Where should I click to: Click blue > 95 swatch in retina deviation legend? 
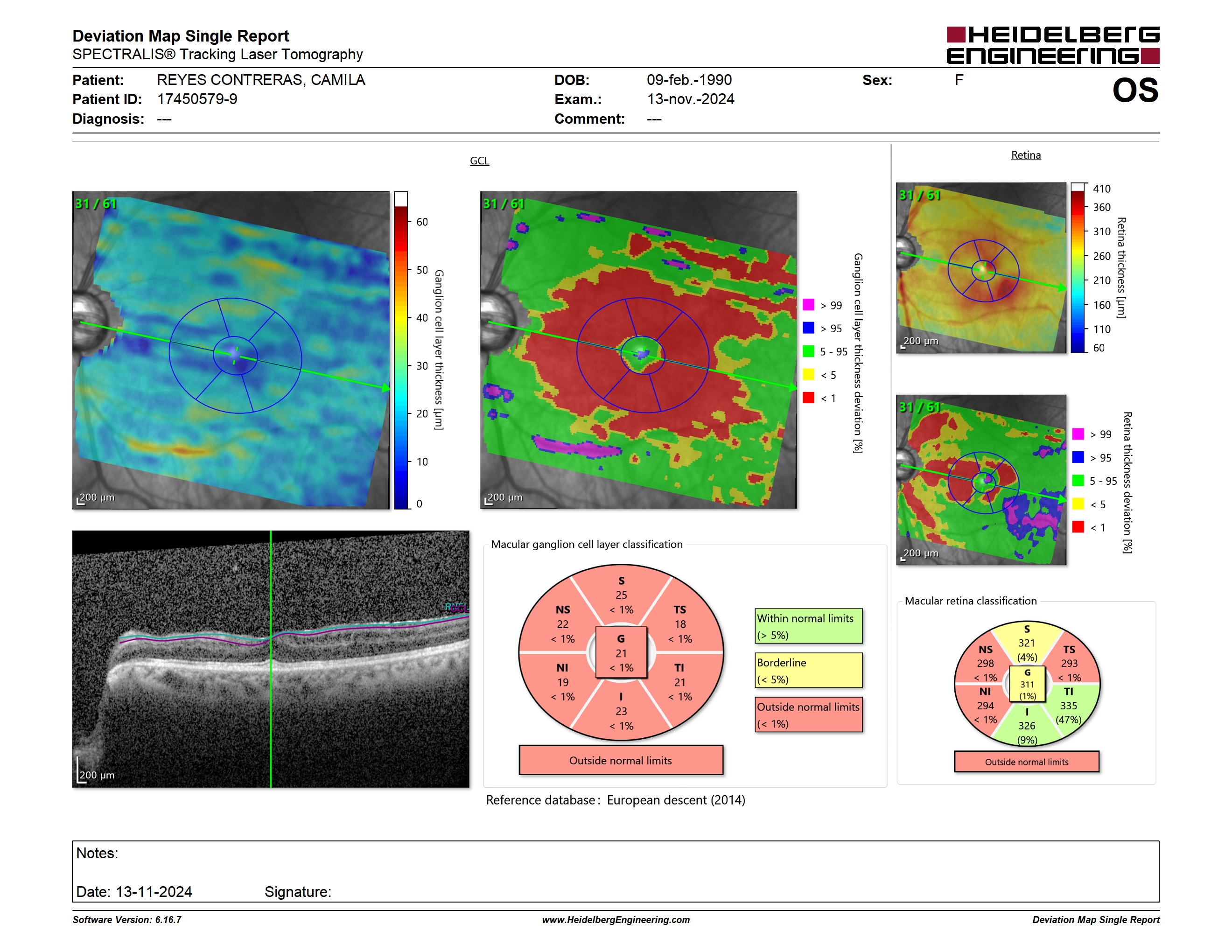(1078, 457)
